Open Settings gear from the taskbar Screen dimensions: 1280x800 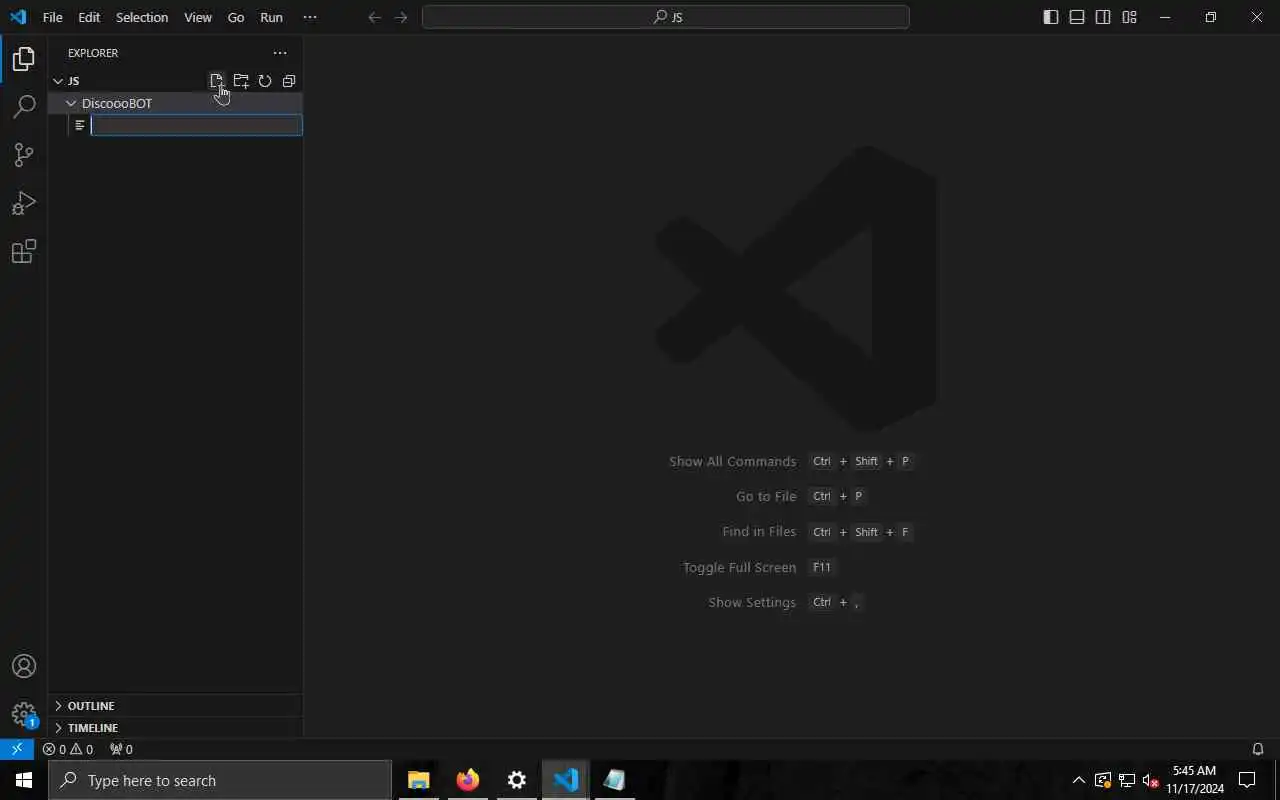pos(516,780)
